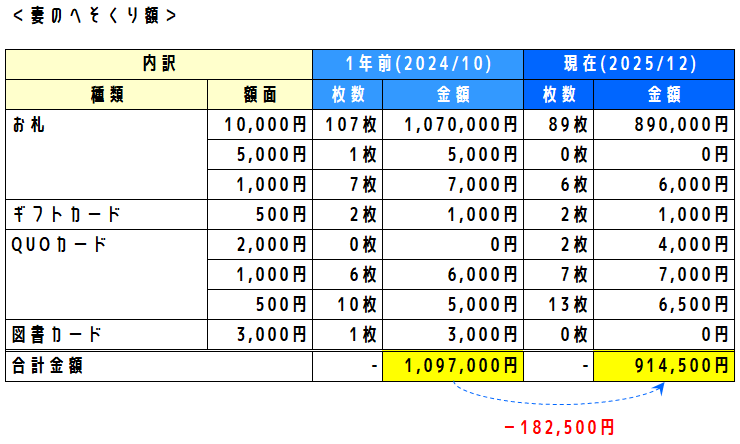Click the 89枚 count cell
The width and height of the screenshot is (740, 444).
558,125
